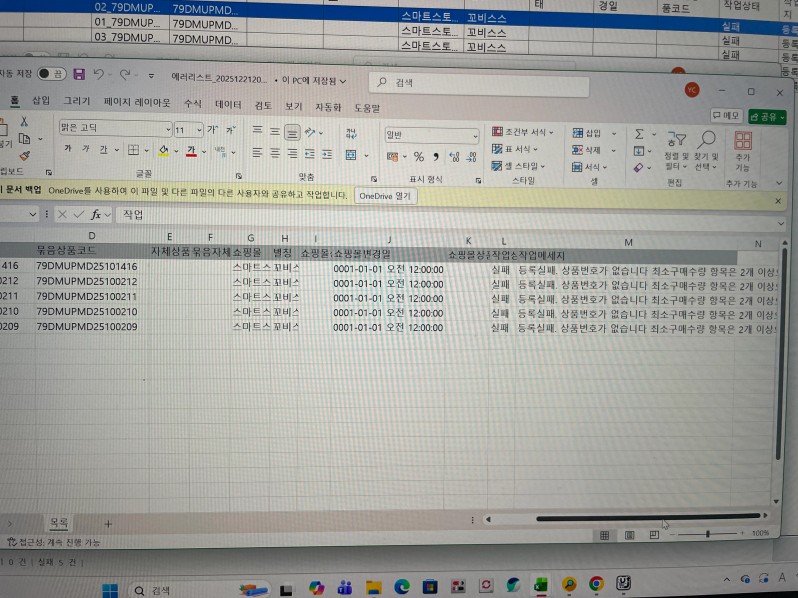Expand 셀 스타일 cell styles menu
This screenshot has height=598, width=798.
click(518, 166)
